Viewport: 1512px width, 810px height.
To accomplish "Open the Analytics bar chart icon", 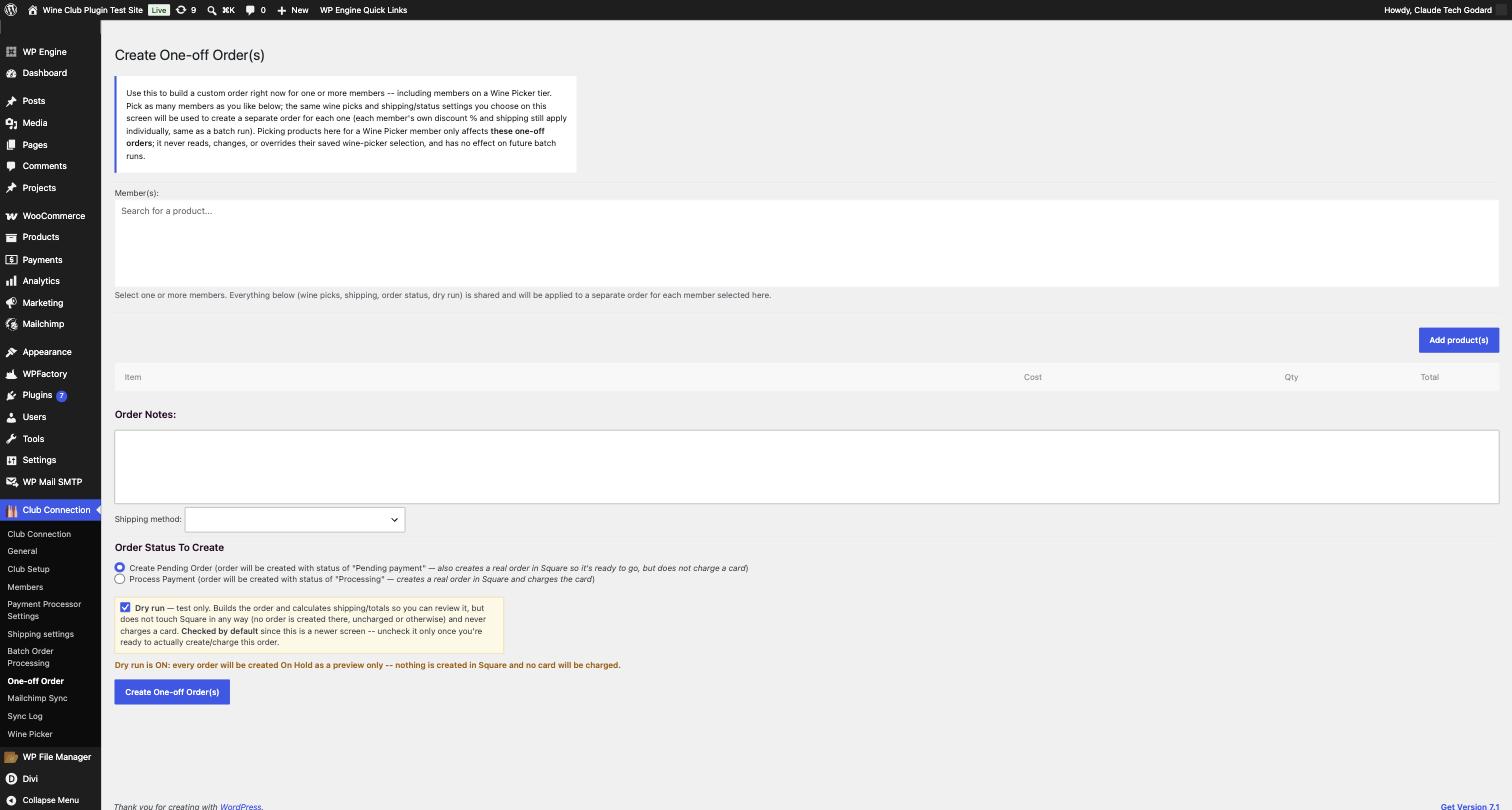I will 11,281.
